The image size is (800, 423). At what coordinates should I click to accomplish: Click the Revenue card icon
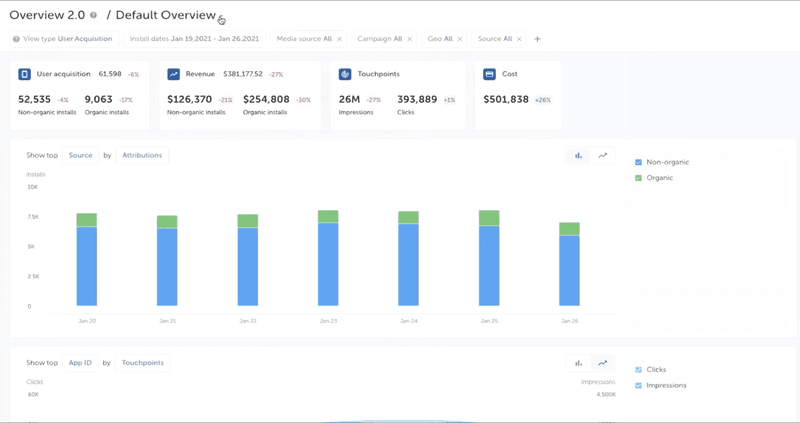point(174,74)
